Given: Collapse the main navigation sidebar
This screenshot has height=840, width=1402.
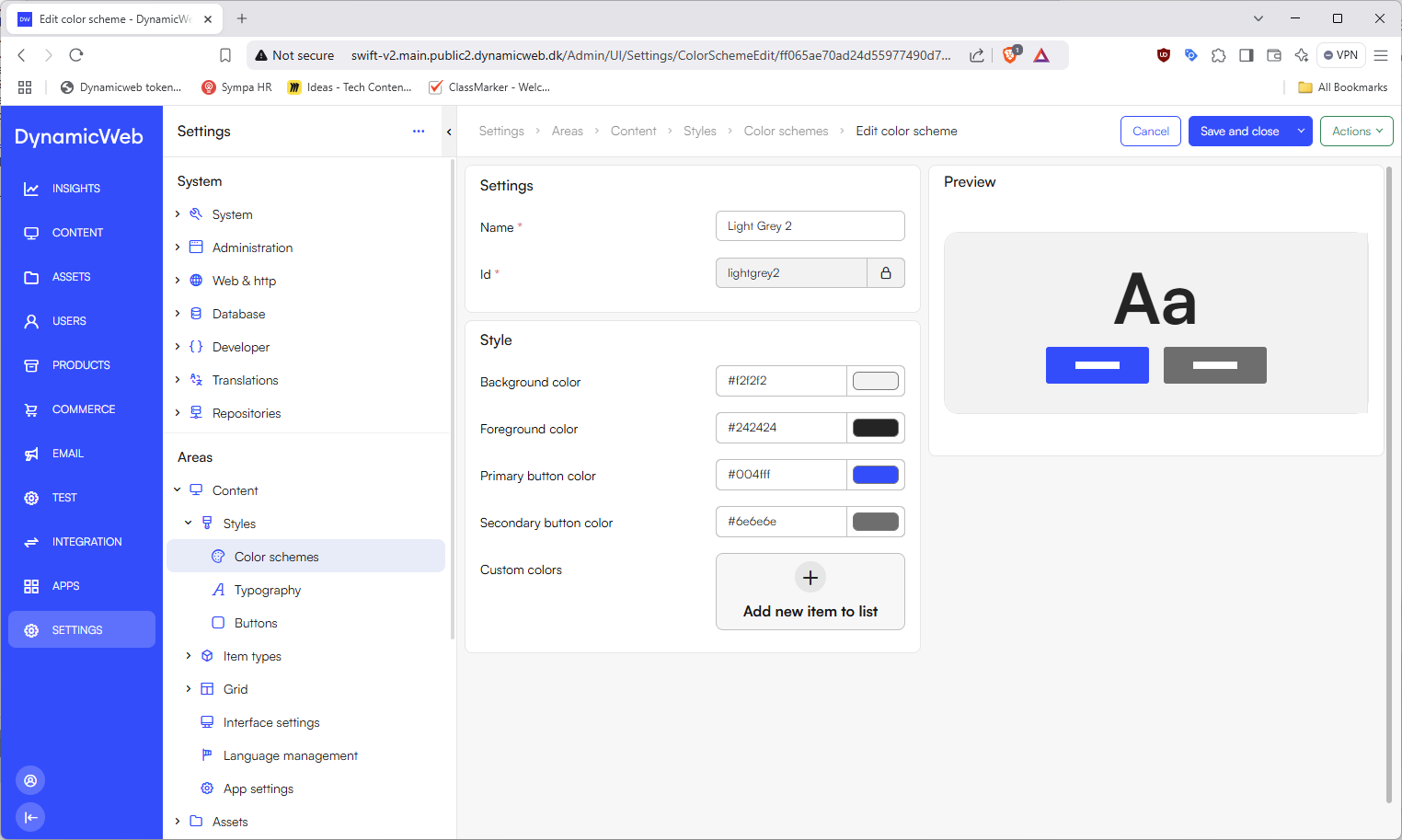Looking at the screenshot, I should 30,817.
